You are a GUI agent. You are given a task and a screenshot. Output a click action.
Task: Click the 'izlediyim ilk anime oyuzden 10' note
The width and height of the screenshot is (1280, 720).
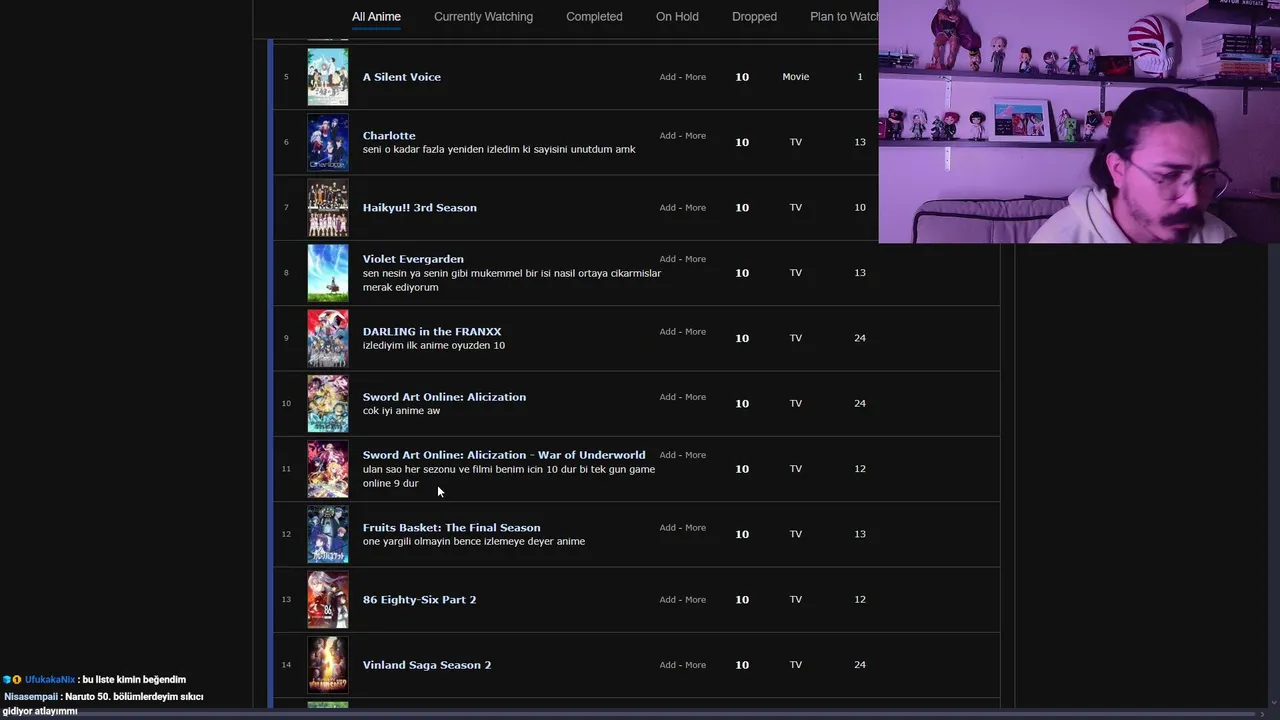(x=434, y=346)
